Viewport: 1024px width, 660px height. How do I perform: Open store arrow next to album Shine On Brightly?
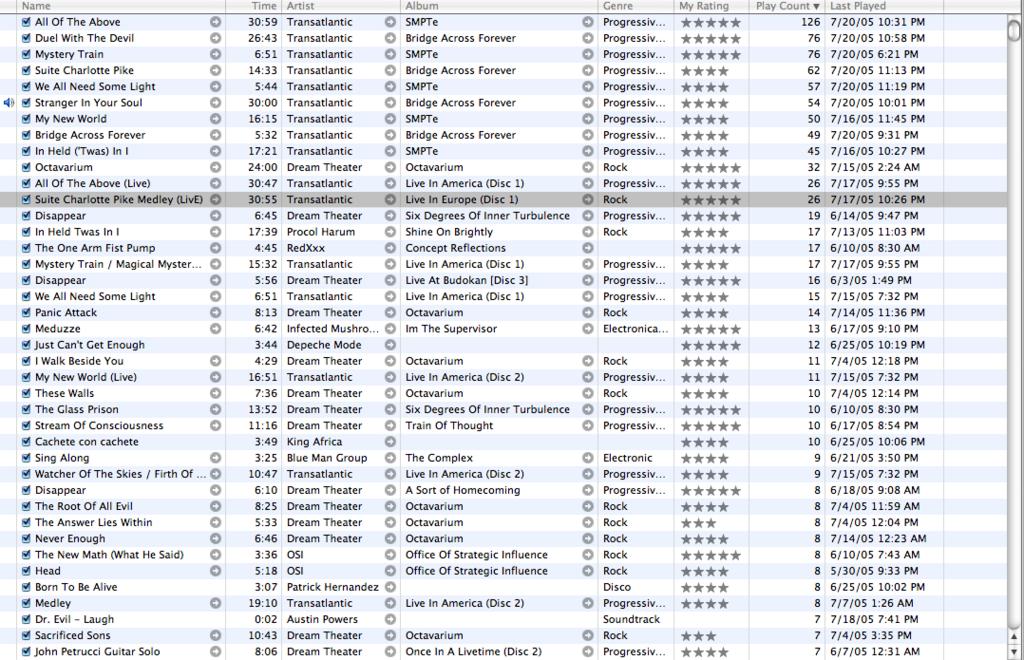point(588,232)
